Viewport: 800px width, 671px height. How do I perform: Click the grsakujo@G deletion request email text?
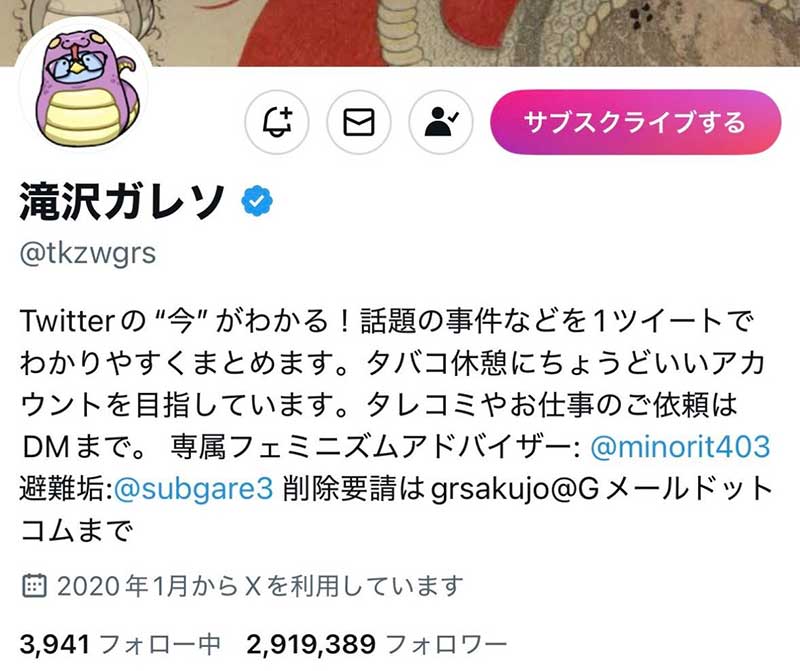514,489
